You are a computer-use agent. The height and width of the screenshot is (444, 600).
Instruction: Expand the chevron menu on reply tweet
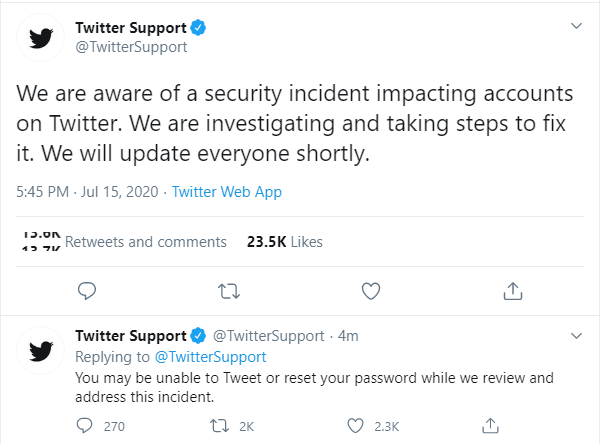(576, 336)
